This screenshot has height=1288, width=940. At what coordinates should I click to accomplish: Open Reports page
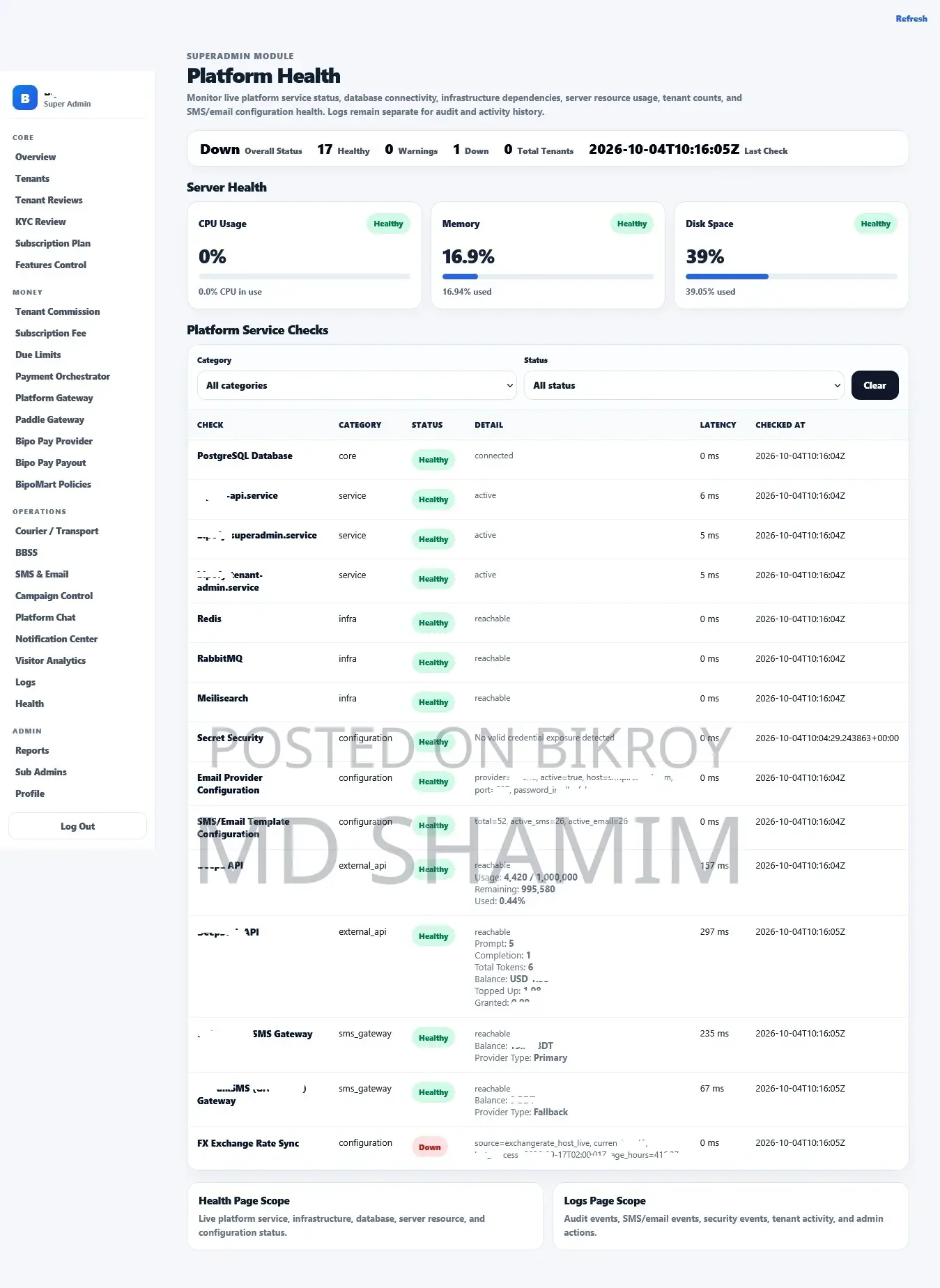[32, 751]
